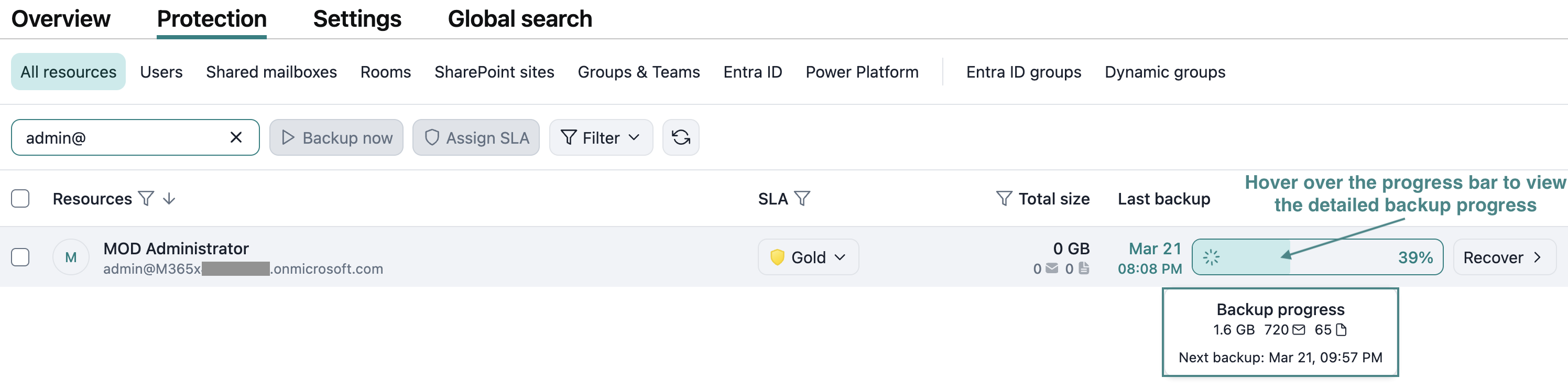Viewport: 1568px width, 388px height.
Task: Click the Total size filter icon
Action: pos(1004,199)
